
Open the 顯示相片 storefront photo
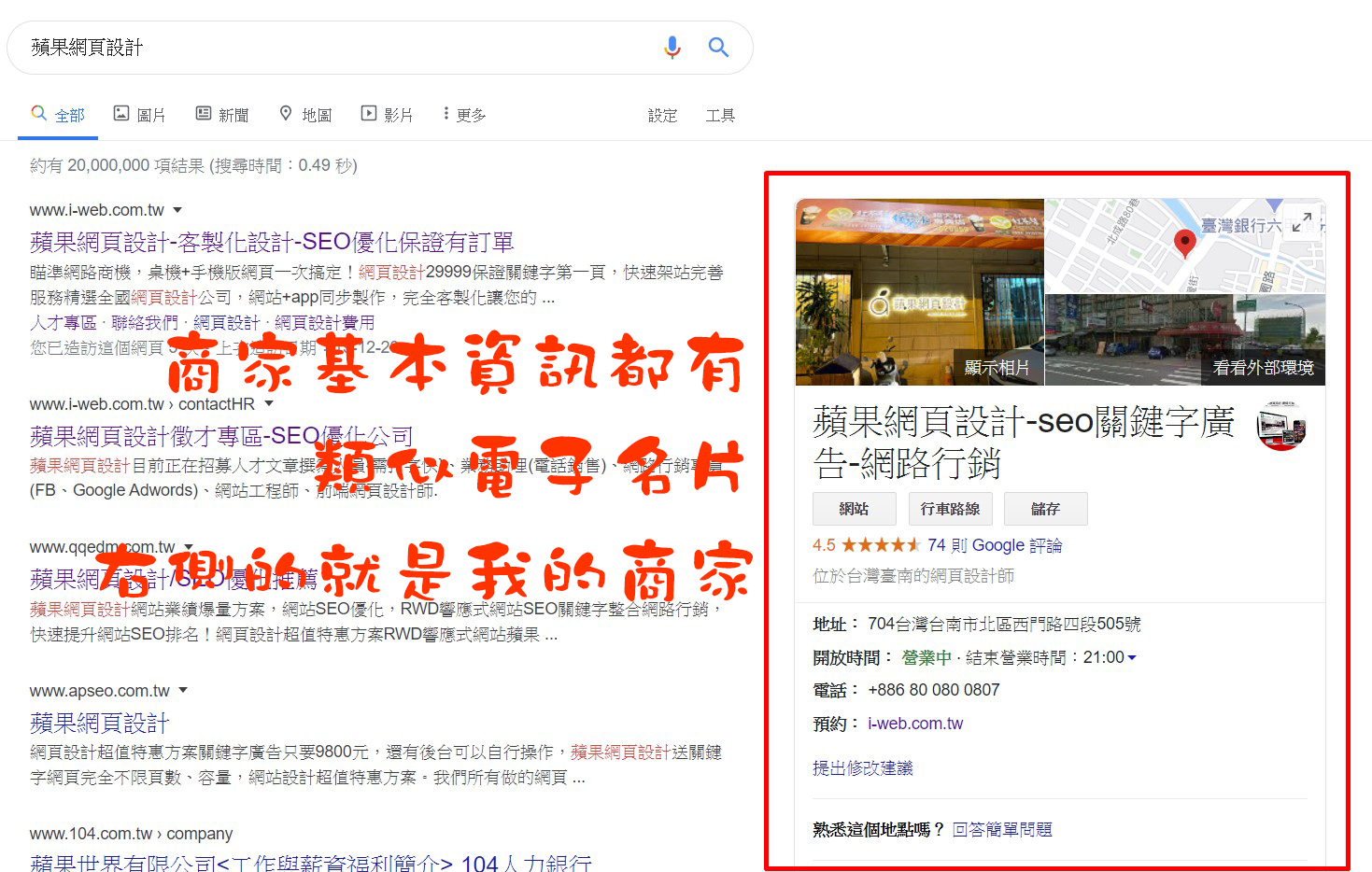pos(920,291)
